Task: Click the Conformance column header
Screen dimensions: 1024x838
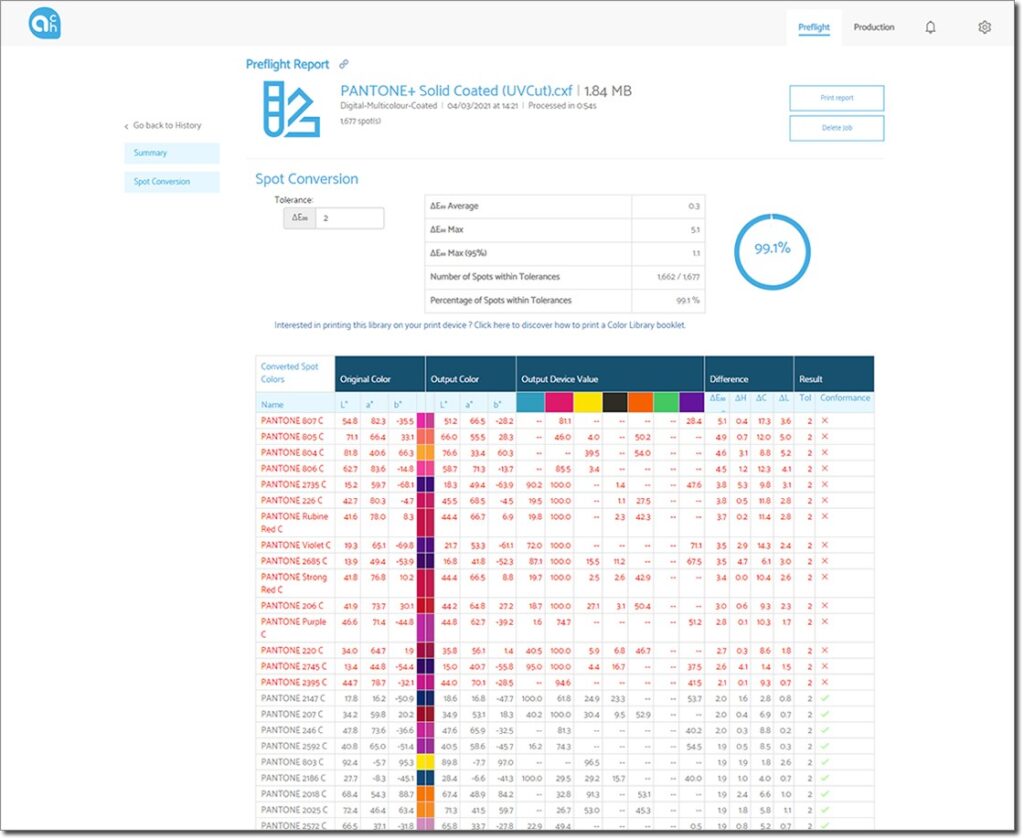Action: tap(845, 398)
